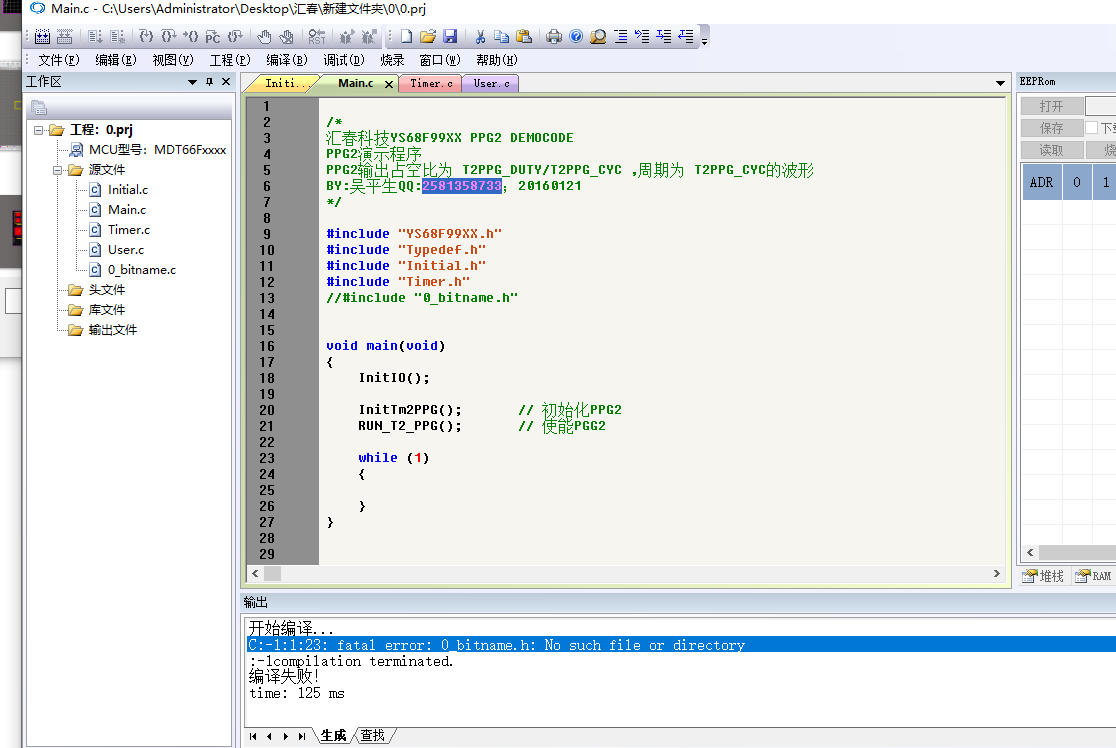Click the crossed bug stop debugging icon
1116x748 pixels.
[x=369, y=36]
